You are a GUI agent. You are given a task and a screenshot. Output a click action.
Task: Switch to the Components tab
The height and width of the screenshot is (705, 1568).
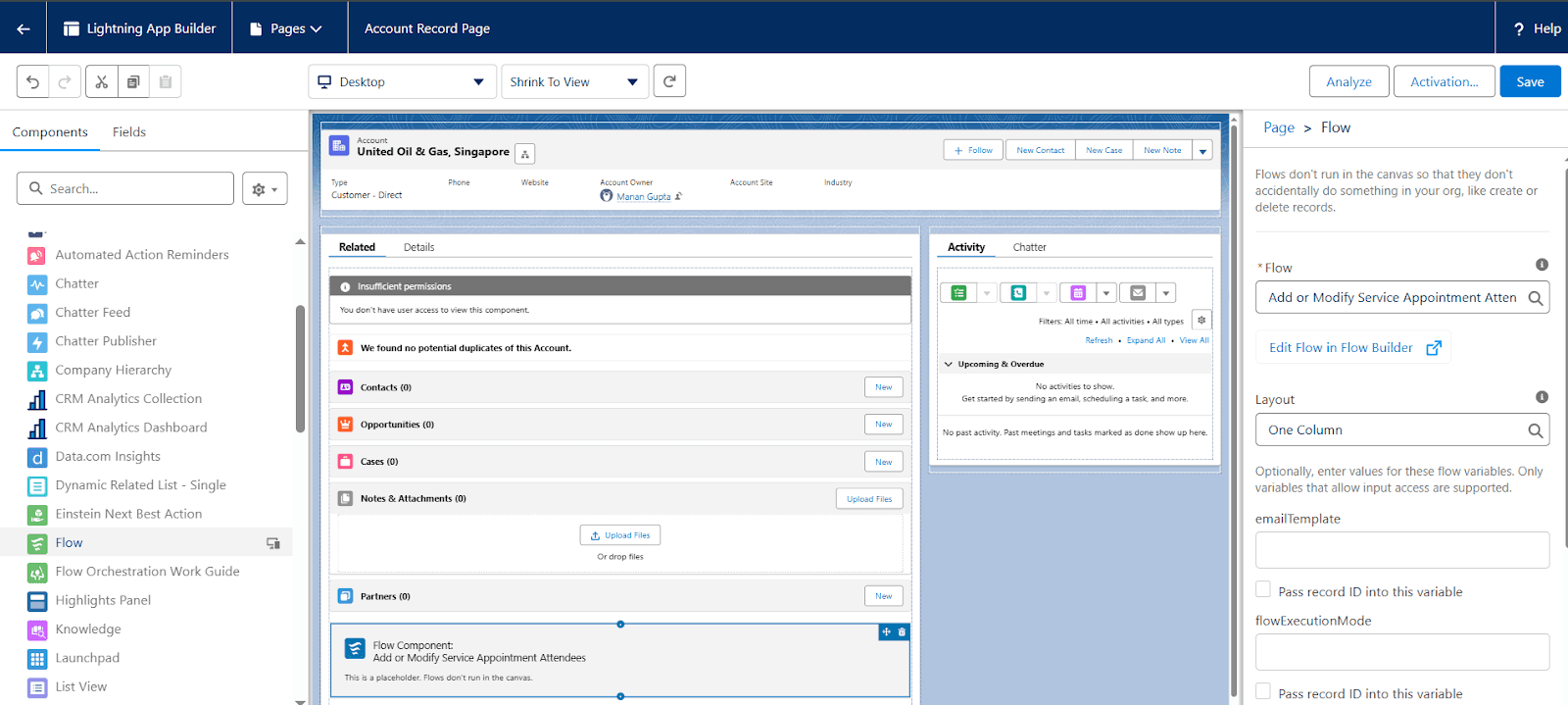pos(50,132)
